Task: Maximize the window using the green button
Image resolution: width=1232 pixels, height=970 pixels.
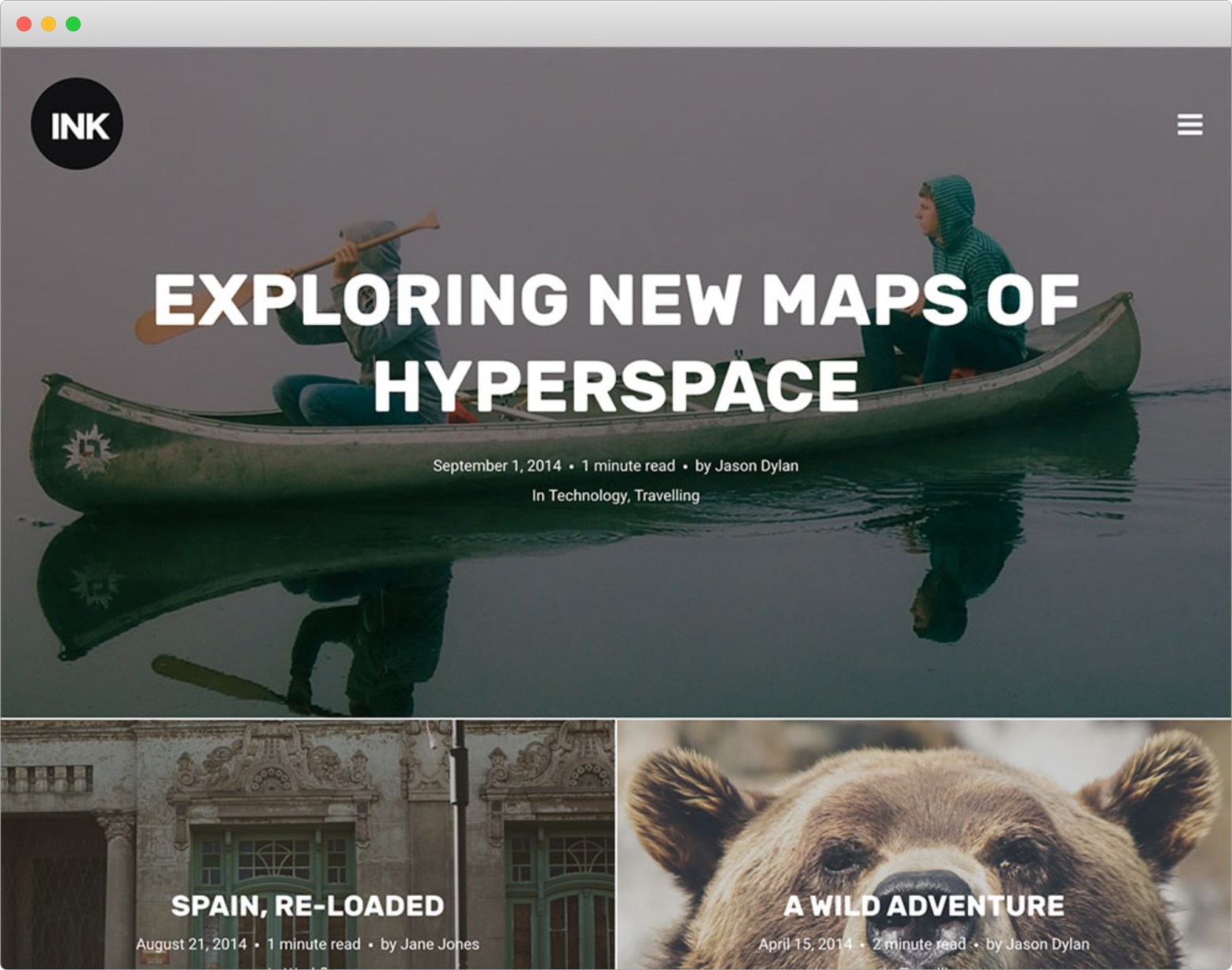Action: pyautogui.click(x=73, y=24)
